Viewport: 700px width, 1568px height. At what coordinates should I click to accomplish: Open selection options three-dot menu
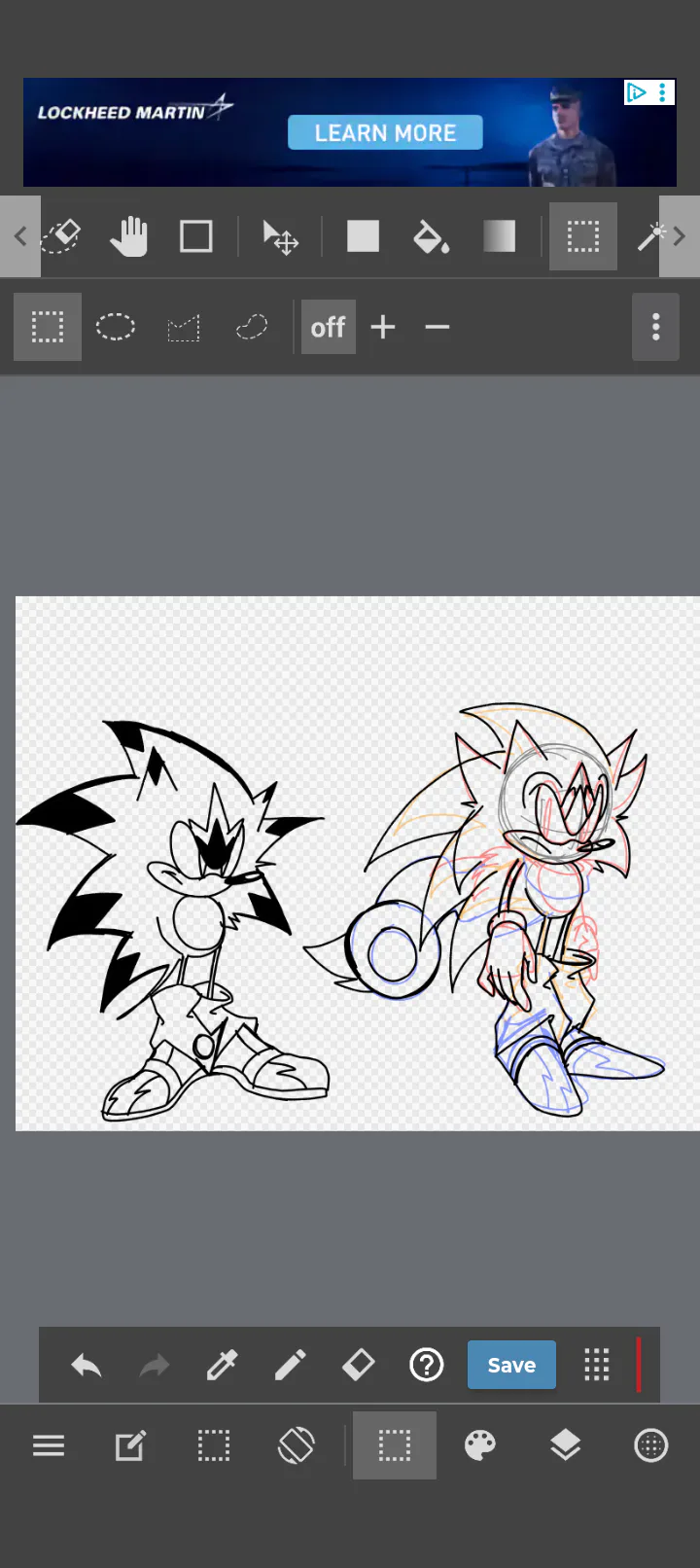[x=656, y=327]
